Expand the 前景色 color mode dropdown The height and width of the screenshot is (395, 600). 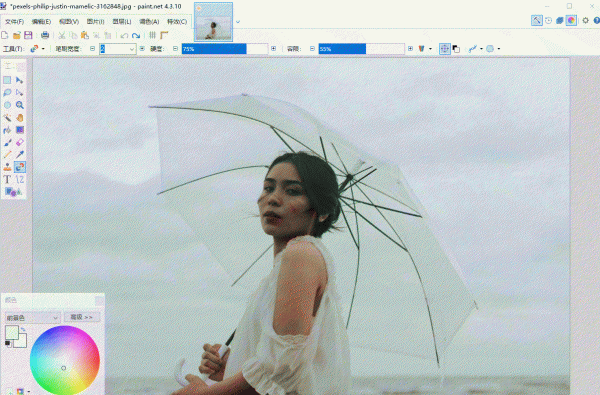point(32,318)
